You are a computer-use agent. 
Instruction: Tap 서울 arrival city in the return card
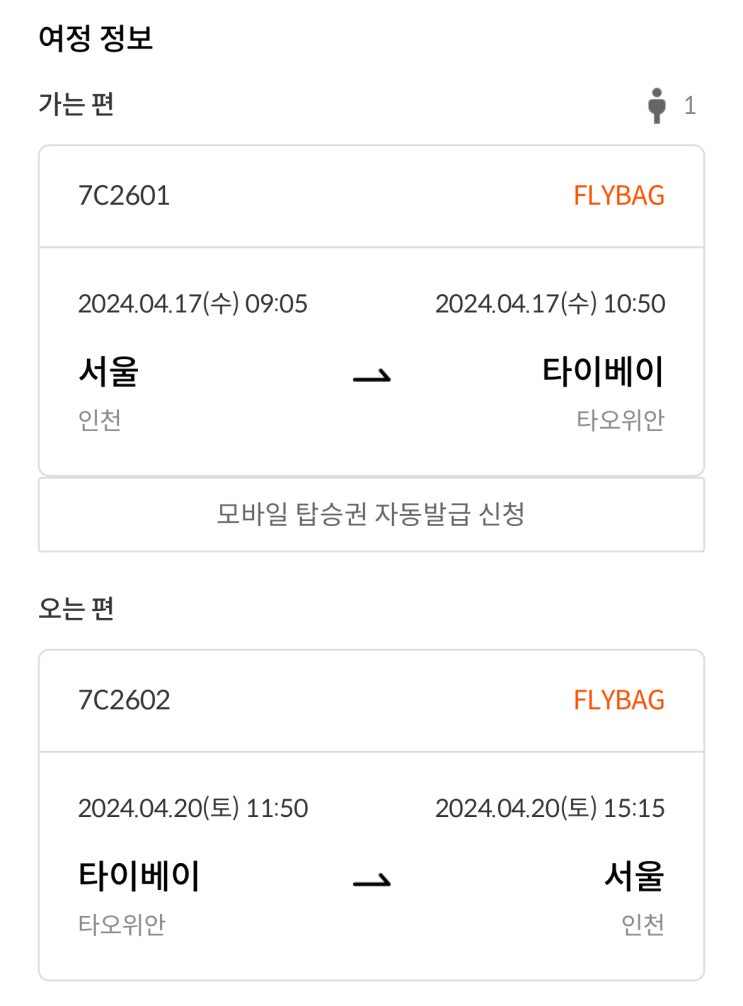pos(634,877)
